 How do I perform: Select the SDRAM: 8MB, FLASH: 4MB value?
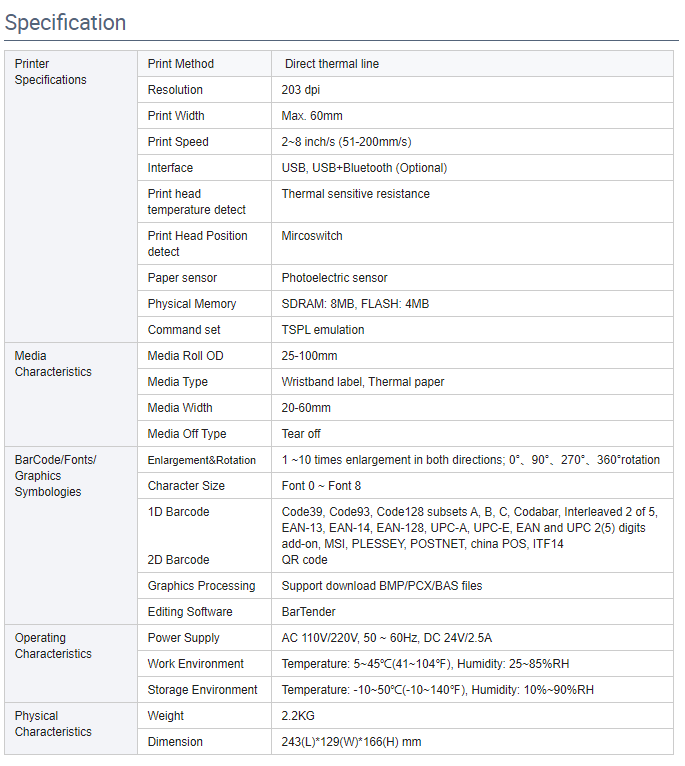tap(355, 304)
